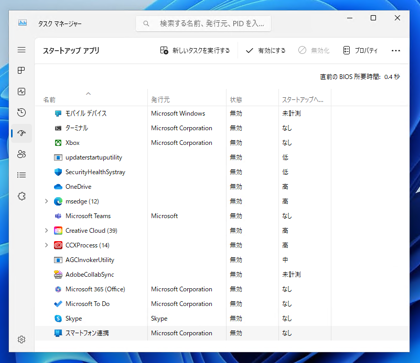
Task: Click 新しいタスクを実行する button
Action: tap(195, 51)
